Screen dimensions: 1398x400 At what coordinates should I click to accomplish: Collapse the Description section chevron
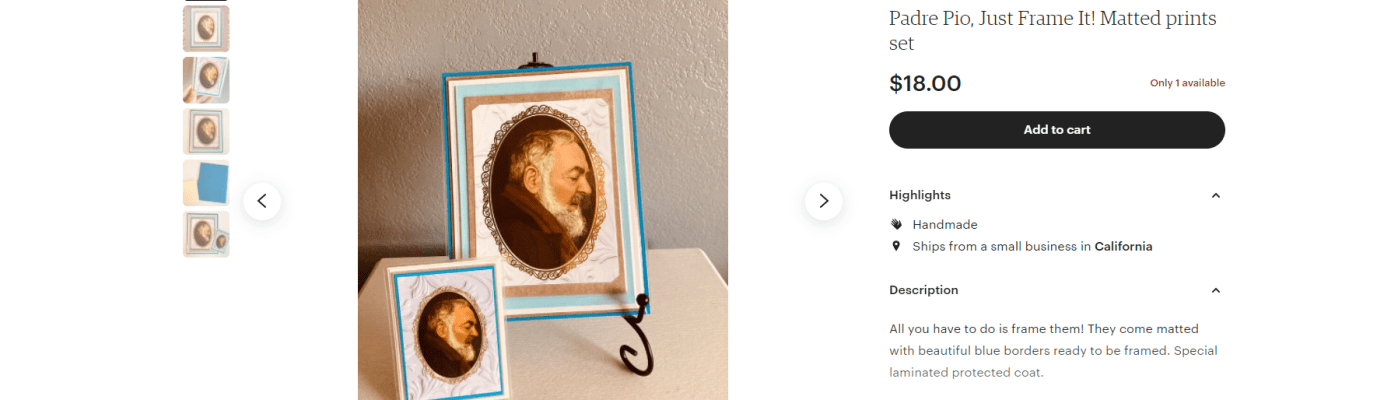click(x=1215, y=290)
